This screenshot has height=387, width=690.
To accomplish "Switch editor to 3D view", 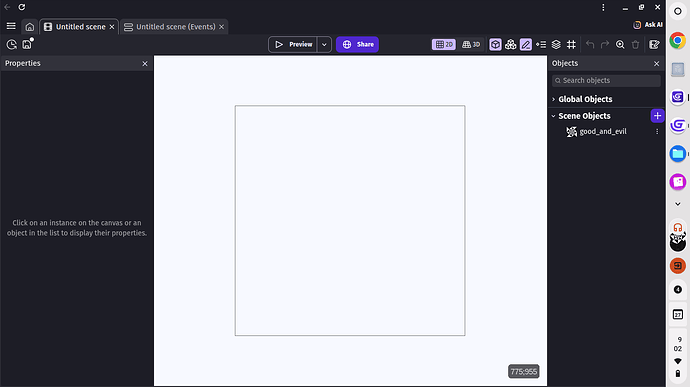I will point(471,44).
